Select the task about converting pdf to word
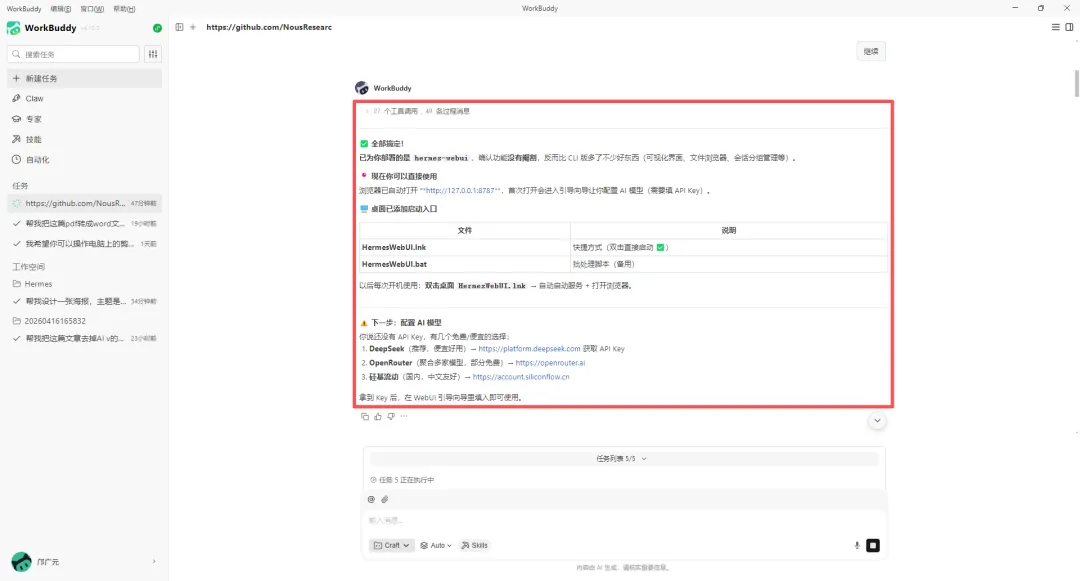This screenshot has height=581, width=1080. pyautogui.click(x=85, y=224)
